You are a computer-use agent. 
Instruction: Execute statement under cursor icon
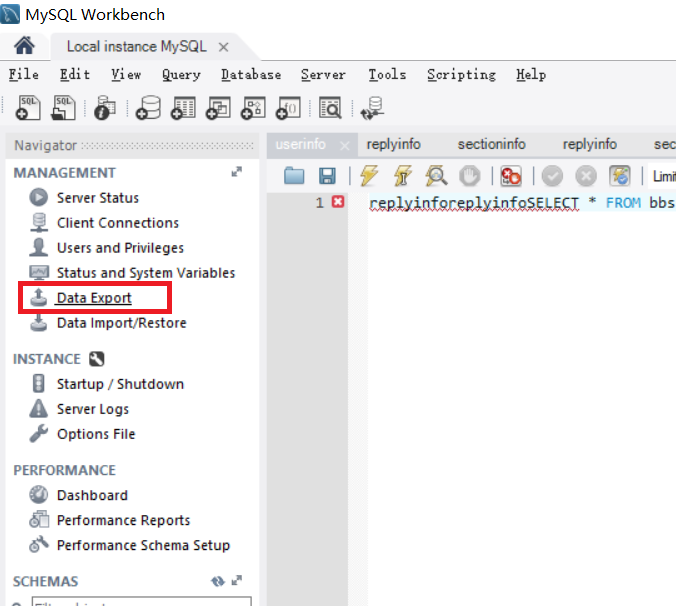click(x=403, y=176)
